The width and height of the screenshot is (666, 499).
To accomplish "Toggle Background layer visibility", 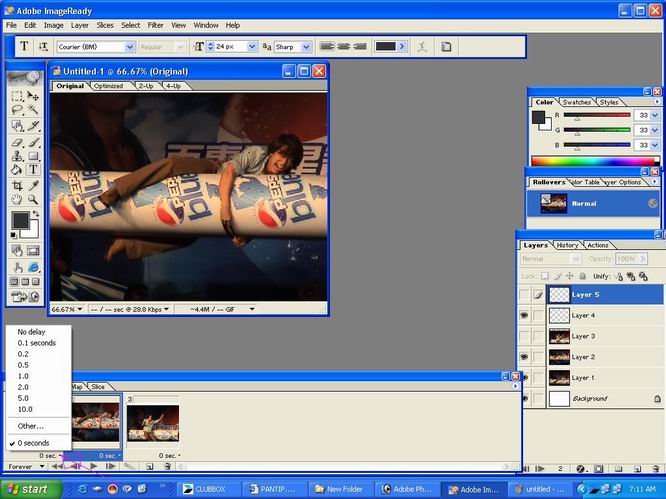I will point(525,399).
